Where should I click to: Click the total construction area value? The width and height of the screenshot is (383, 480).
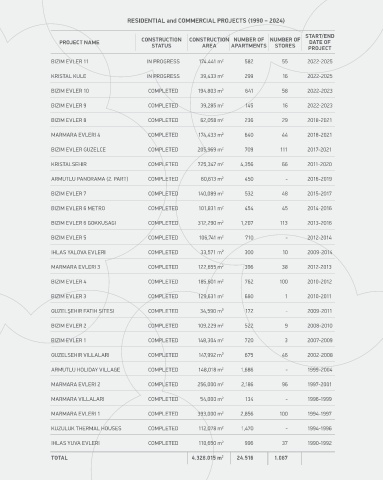point(207,458)
